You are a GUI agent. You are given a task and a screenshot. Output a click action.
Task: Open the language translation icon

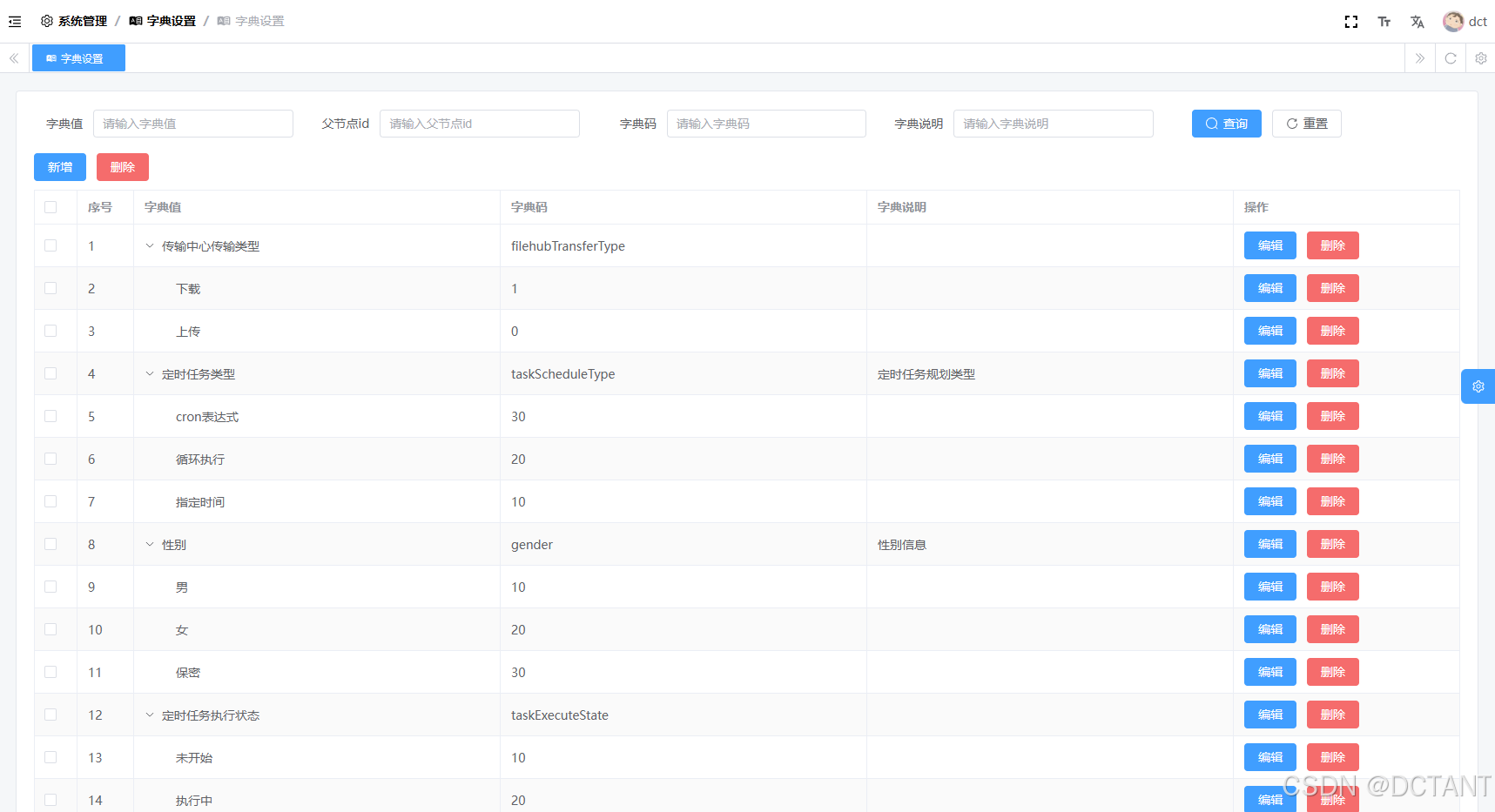pyautogui.click(x=1418, y=22)
